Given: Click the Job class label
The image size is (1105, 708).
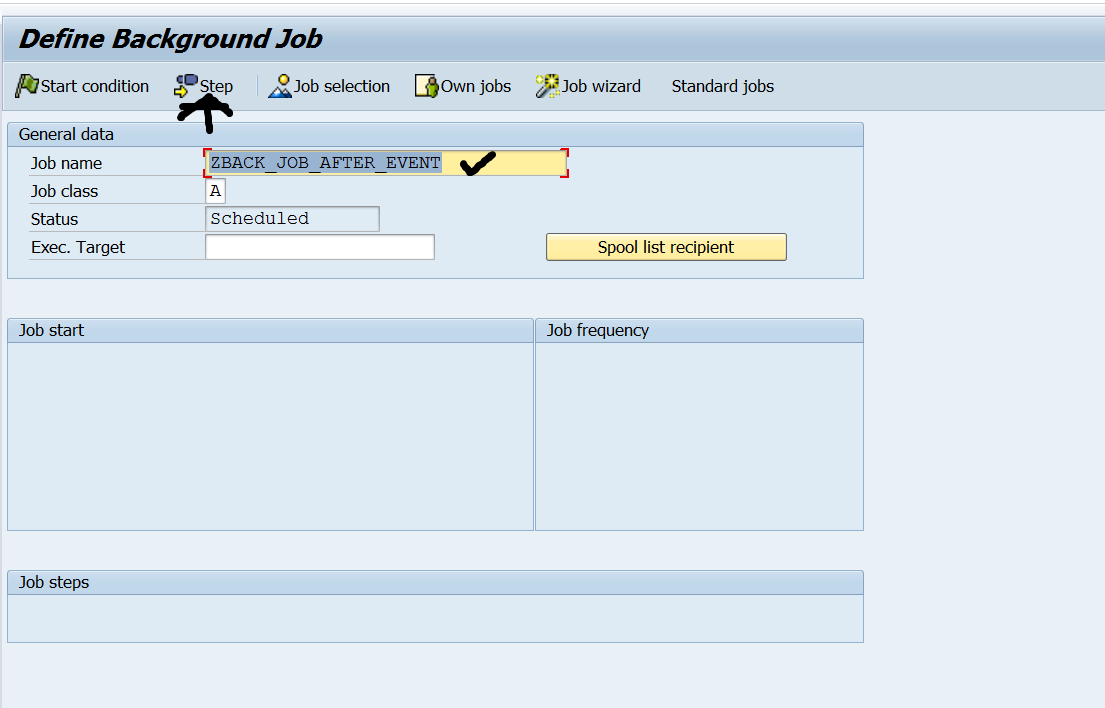Looking at the screenshot, I should tap(64, 192).
